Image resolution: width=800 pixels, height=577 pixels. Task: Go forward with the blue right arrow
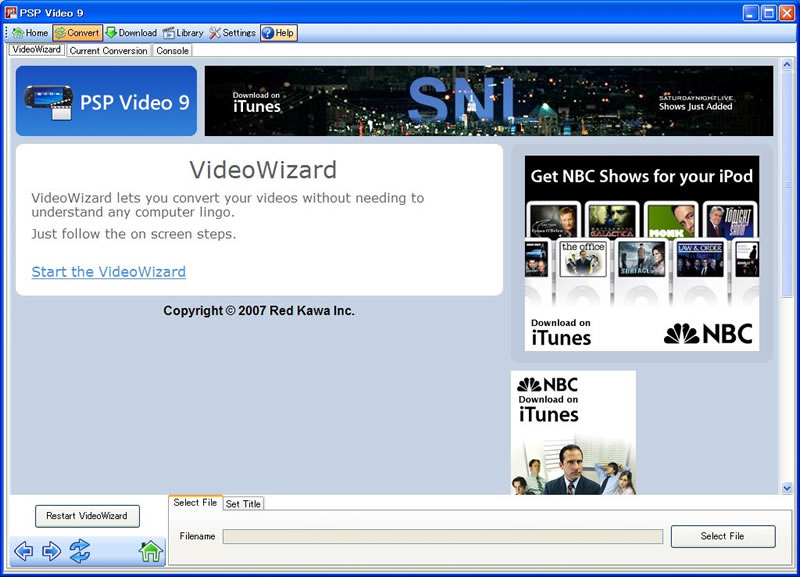52,551
